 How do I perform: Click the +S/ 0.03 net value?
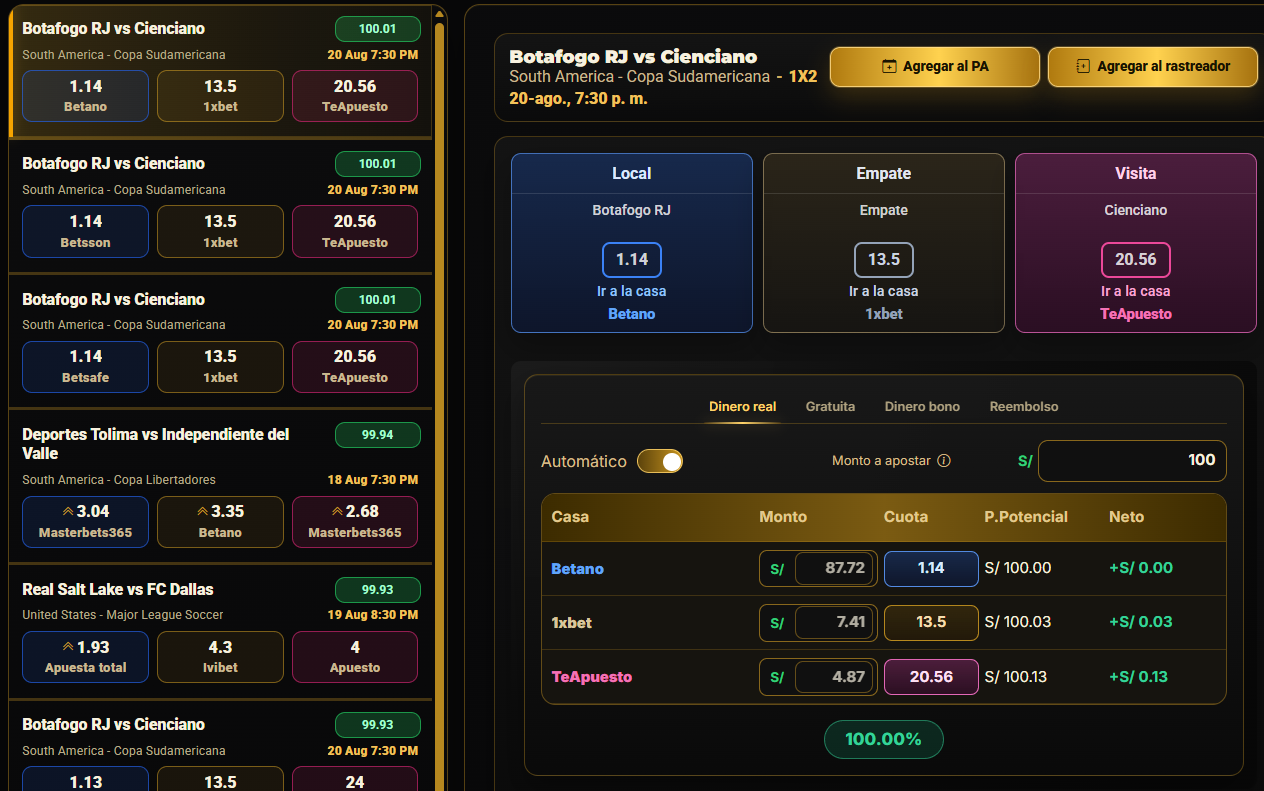(1141, 622)
